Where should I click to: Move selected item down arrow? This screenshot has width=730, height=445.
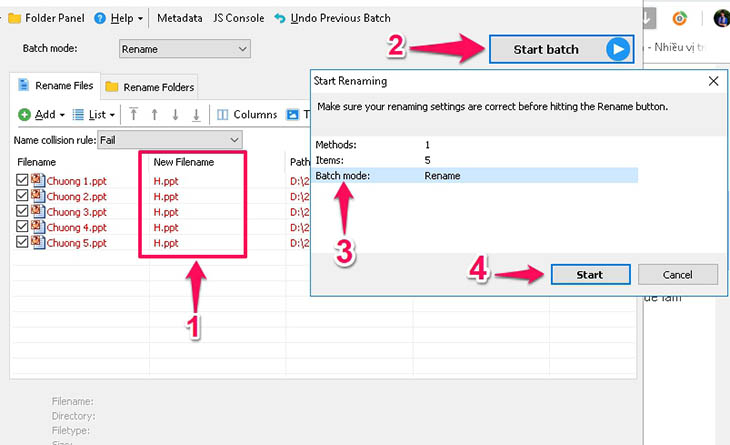(x=175, y=114)
